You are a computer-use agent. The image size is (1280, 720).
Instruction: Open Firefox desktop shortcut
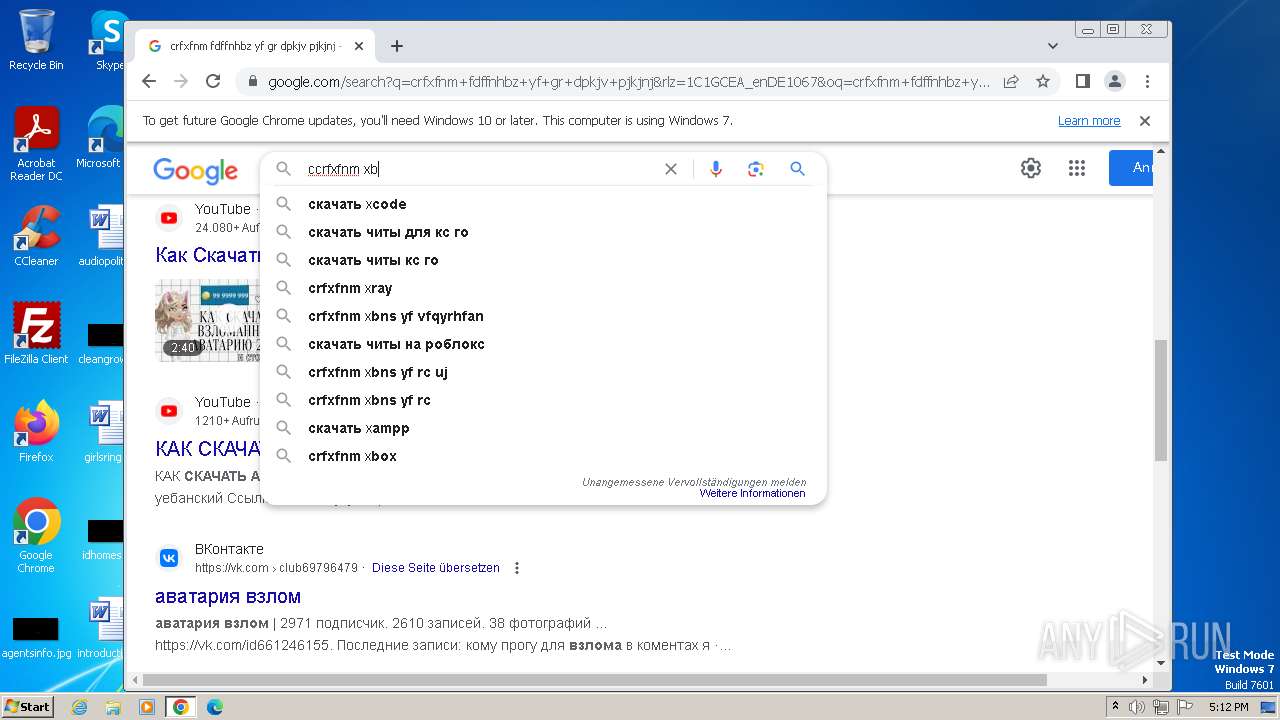coord(36,431)
